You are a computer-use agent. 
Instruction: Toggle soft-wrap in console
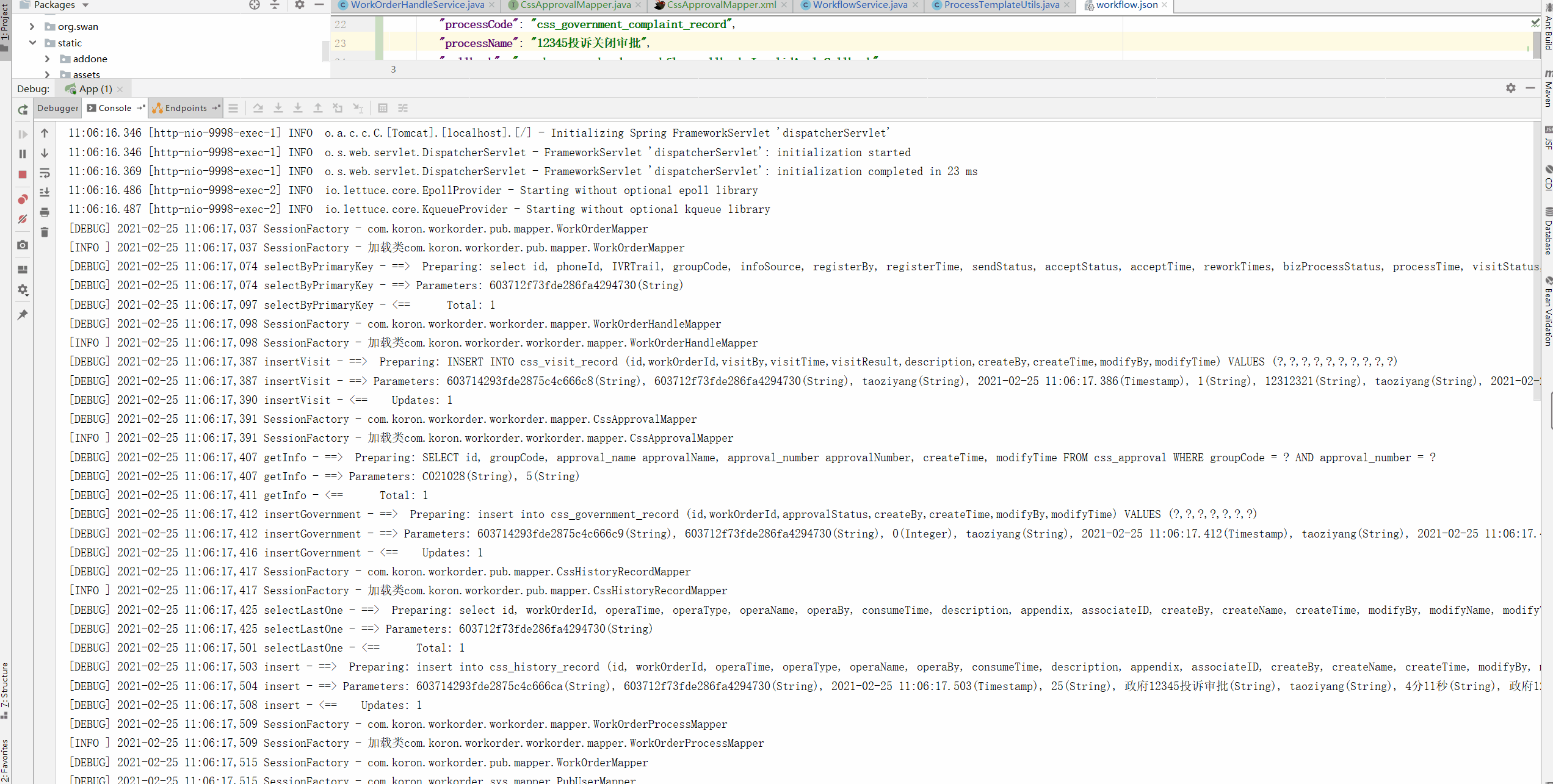45,173
